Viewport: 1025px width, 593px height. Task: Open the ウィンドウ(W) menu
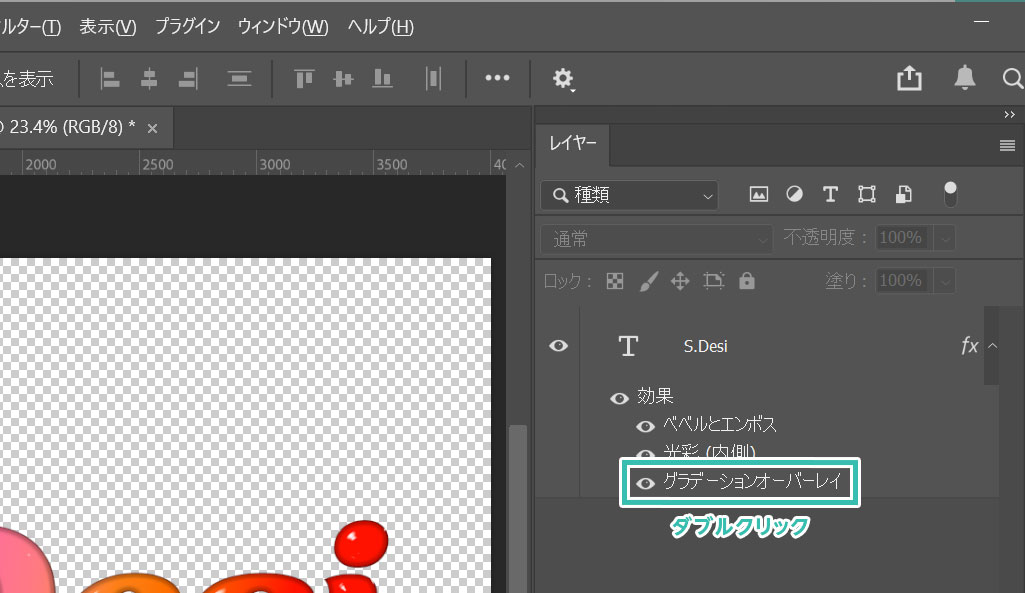(x=283, y=27)
